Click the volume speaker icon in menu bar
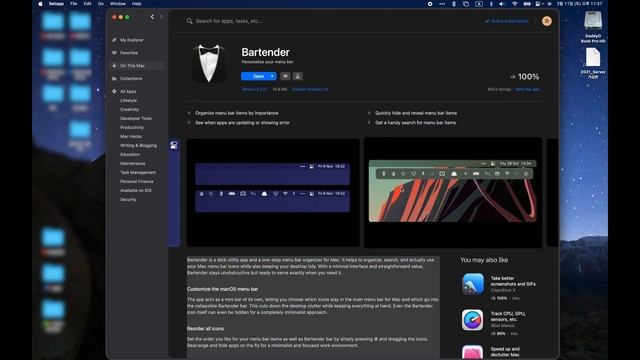The width and height of the screenshot is (640, 360). 502,4
